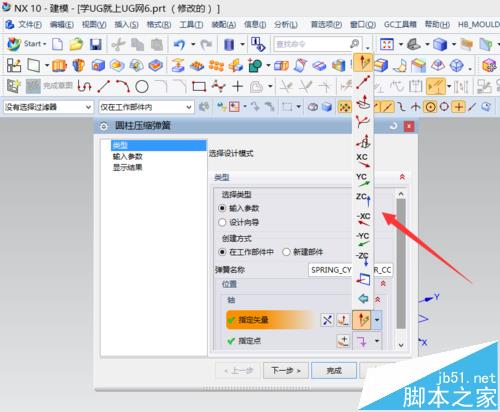This screenshot has height=412, width=500.
Task: Select the Two Points vector option
Action: 363,82
